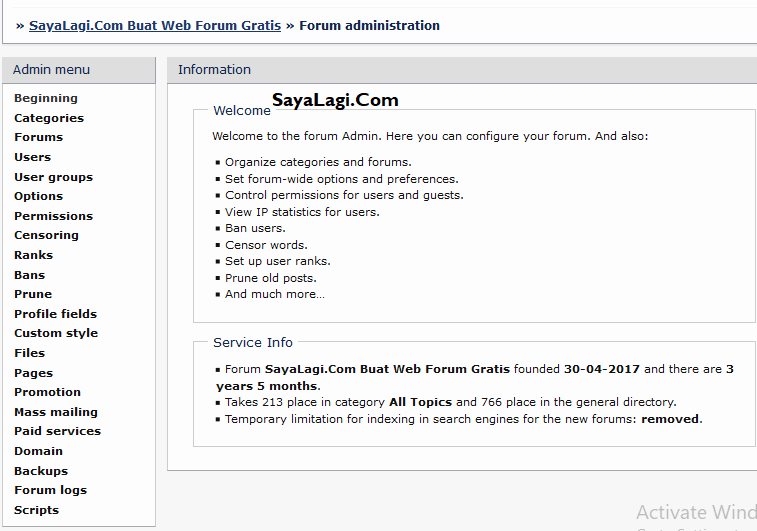Select Users from the admin menu

coord(32,157)
